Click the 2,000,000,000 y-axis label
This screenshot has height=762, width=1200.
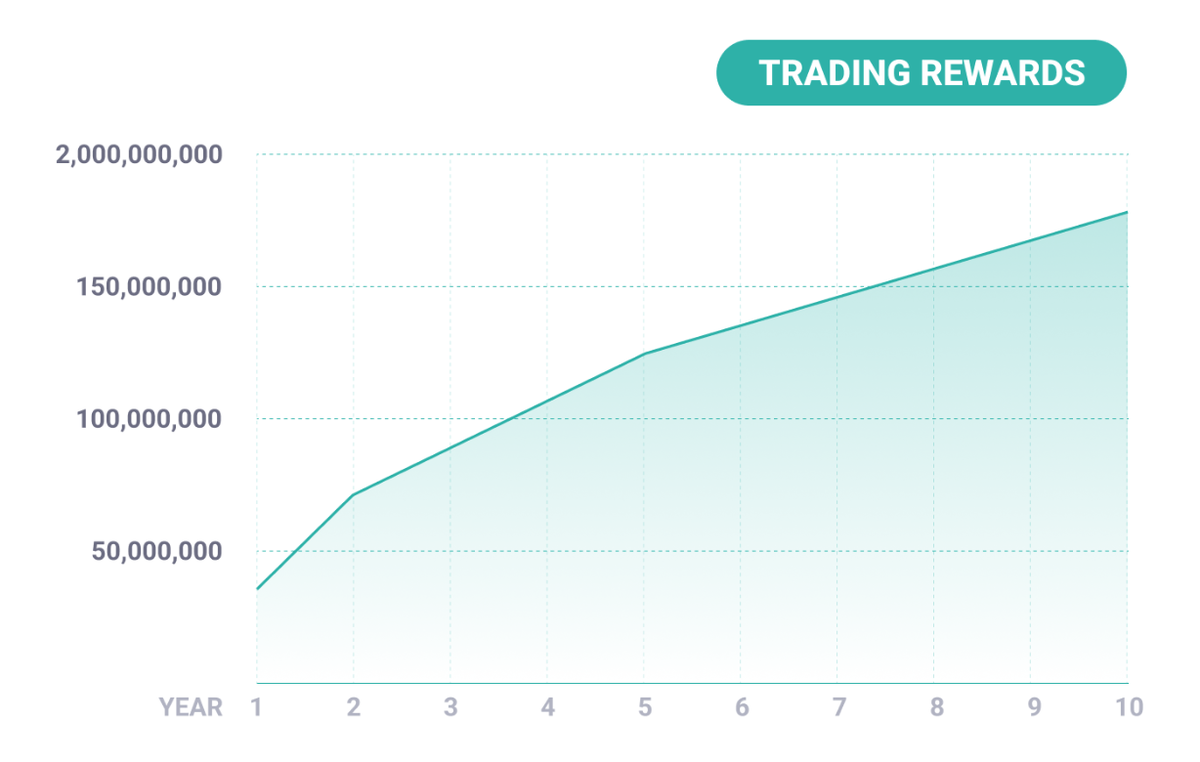(139, 155)
